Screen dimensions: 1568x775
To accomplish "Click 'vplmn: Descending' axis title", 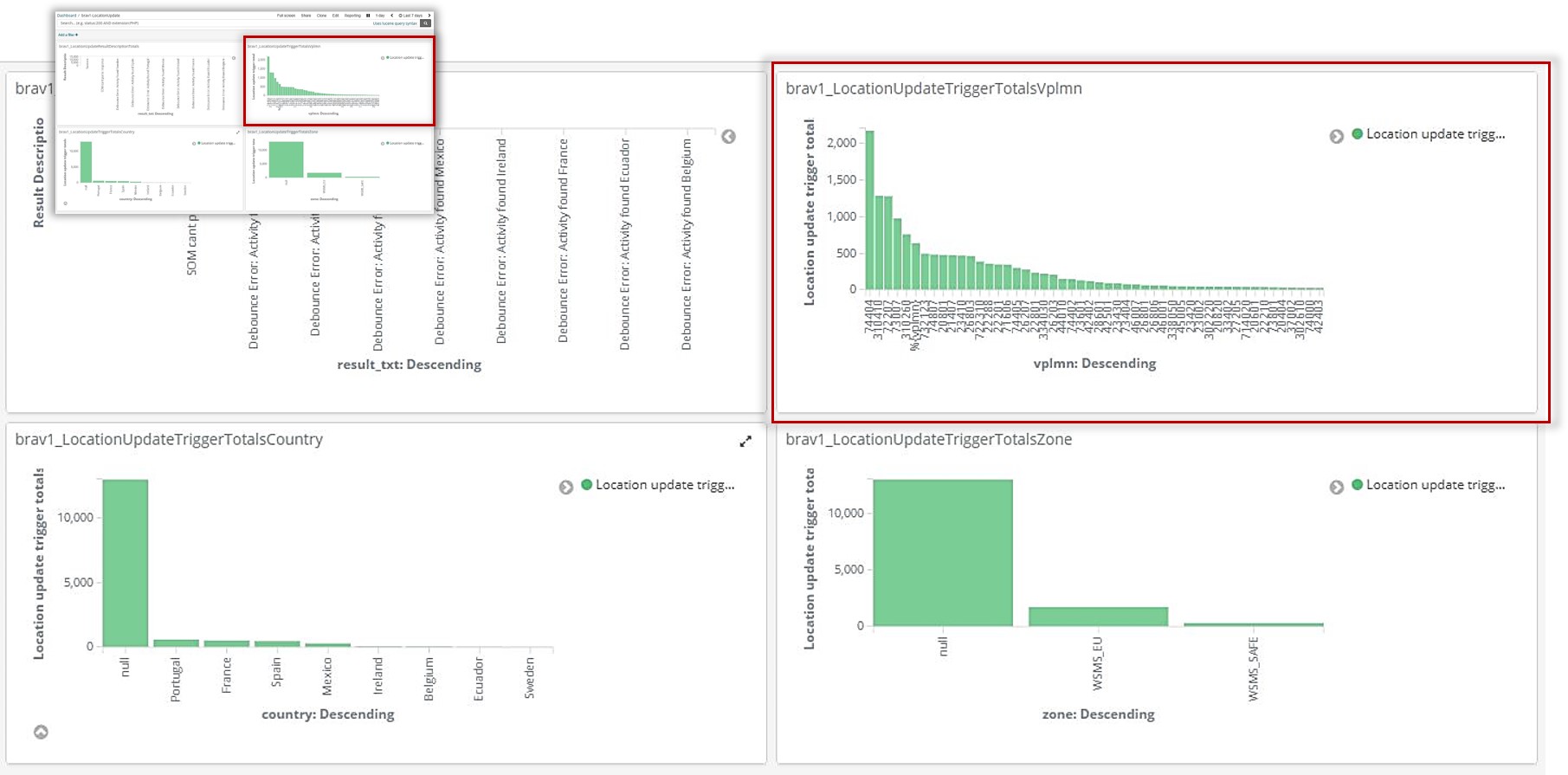I will (1094, 364).
